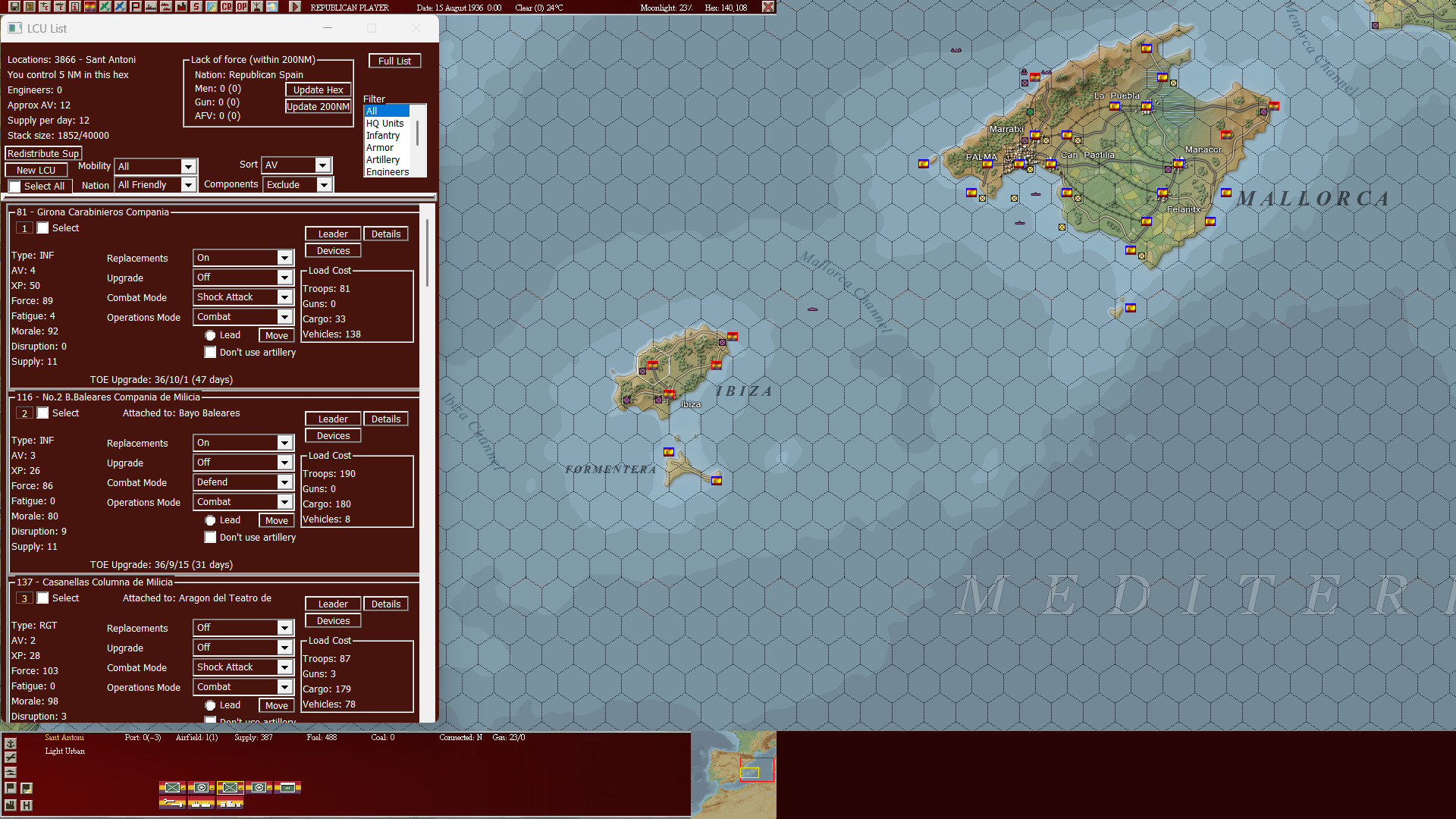The image size is (1456, 819).
Task: Enable Don't use artillery for Girona Carabinieros
Action: coord(210,352)
